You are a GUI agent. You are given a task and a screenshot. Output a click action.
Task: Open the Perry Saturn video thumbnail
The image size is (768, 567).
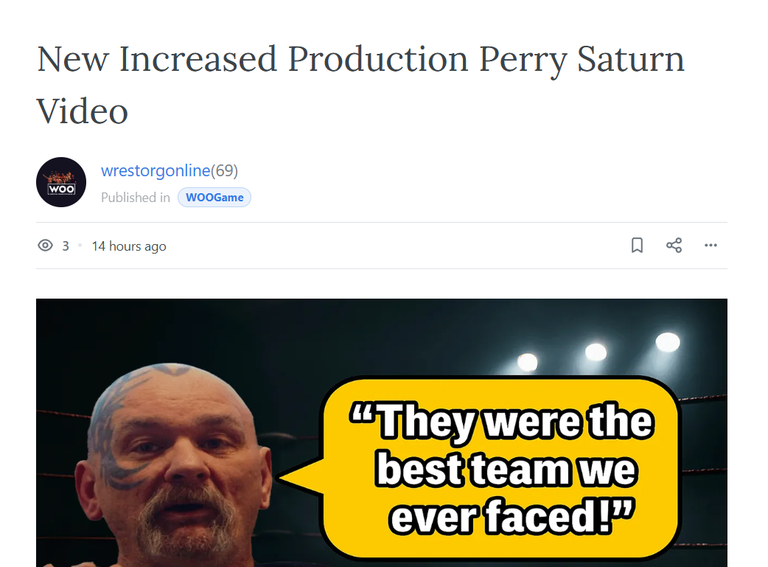point(382,433)
